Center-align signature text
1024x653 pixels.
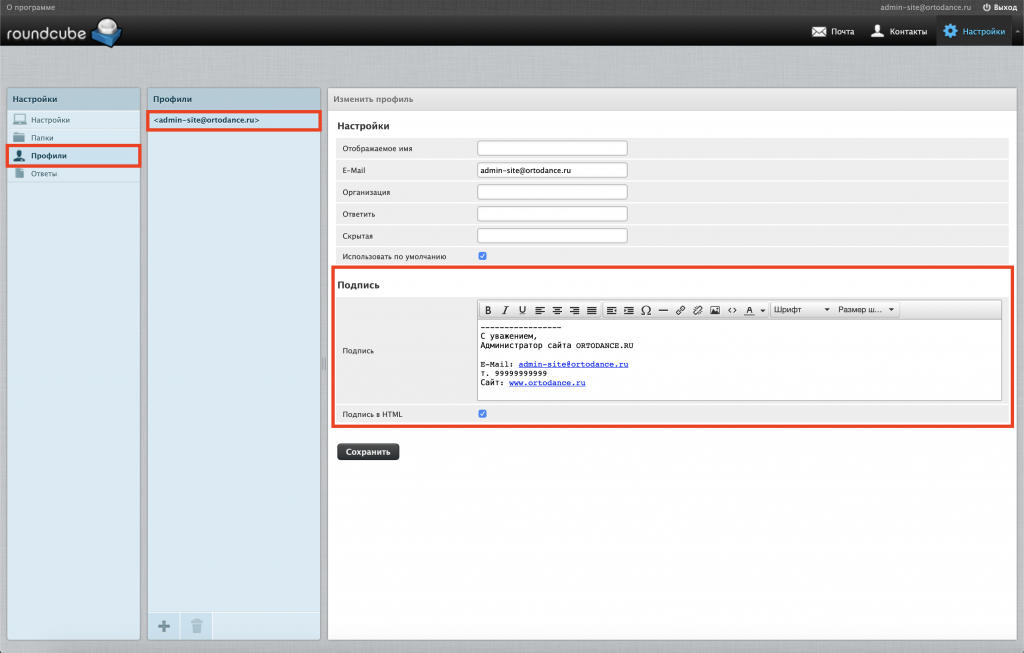click(557, 310)
